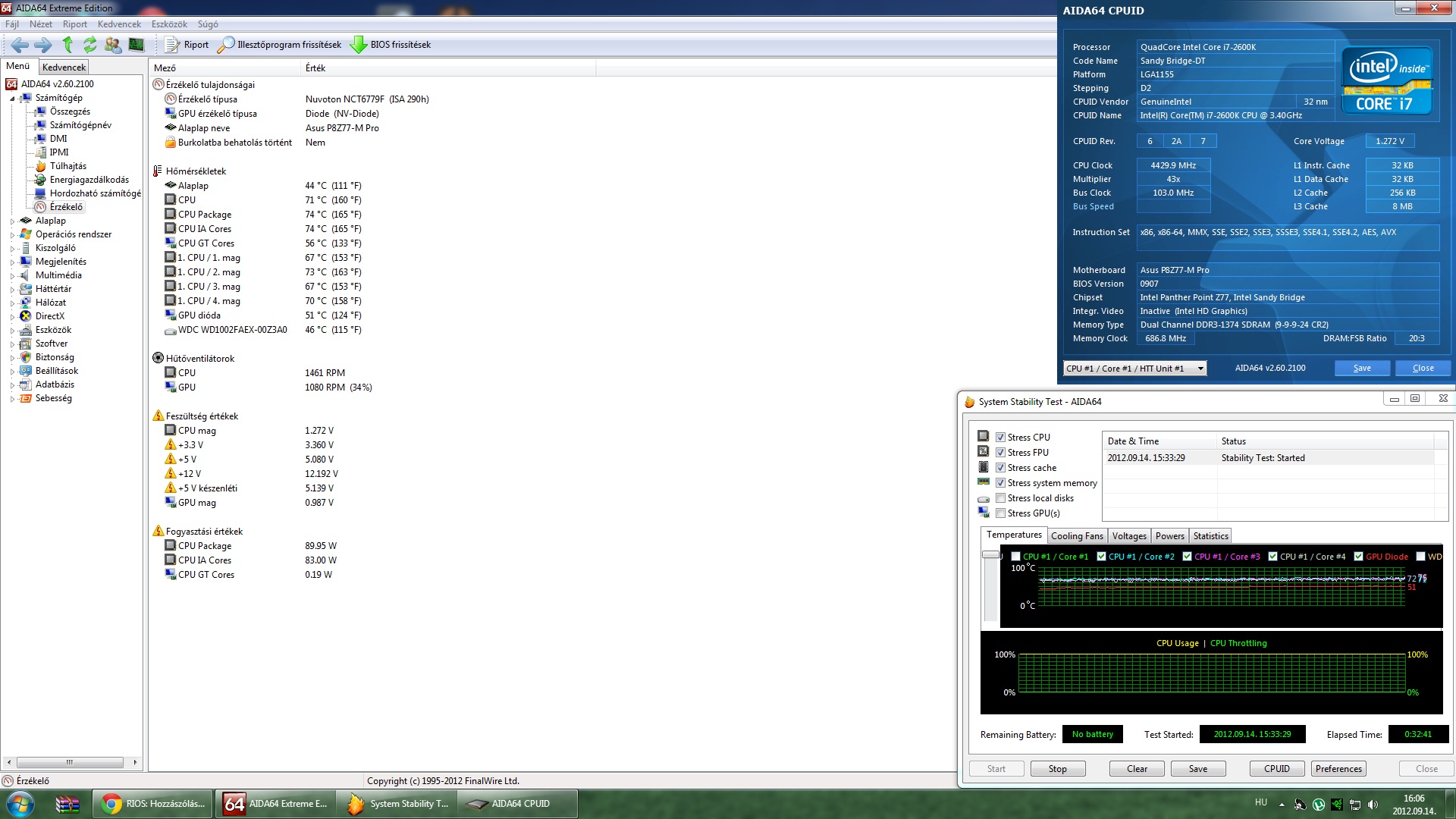The width and height of the screenshot is (1456, 819).
Task: Click the Megjelenítés display icon
Action: coord(26,262)
